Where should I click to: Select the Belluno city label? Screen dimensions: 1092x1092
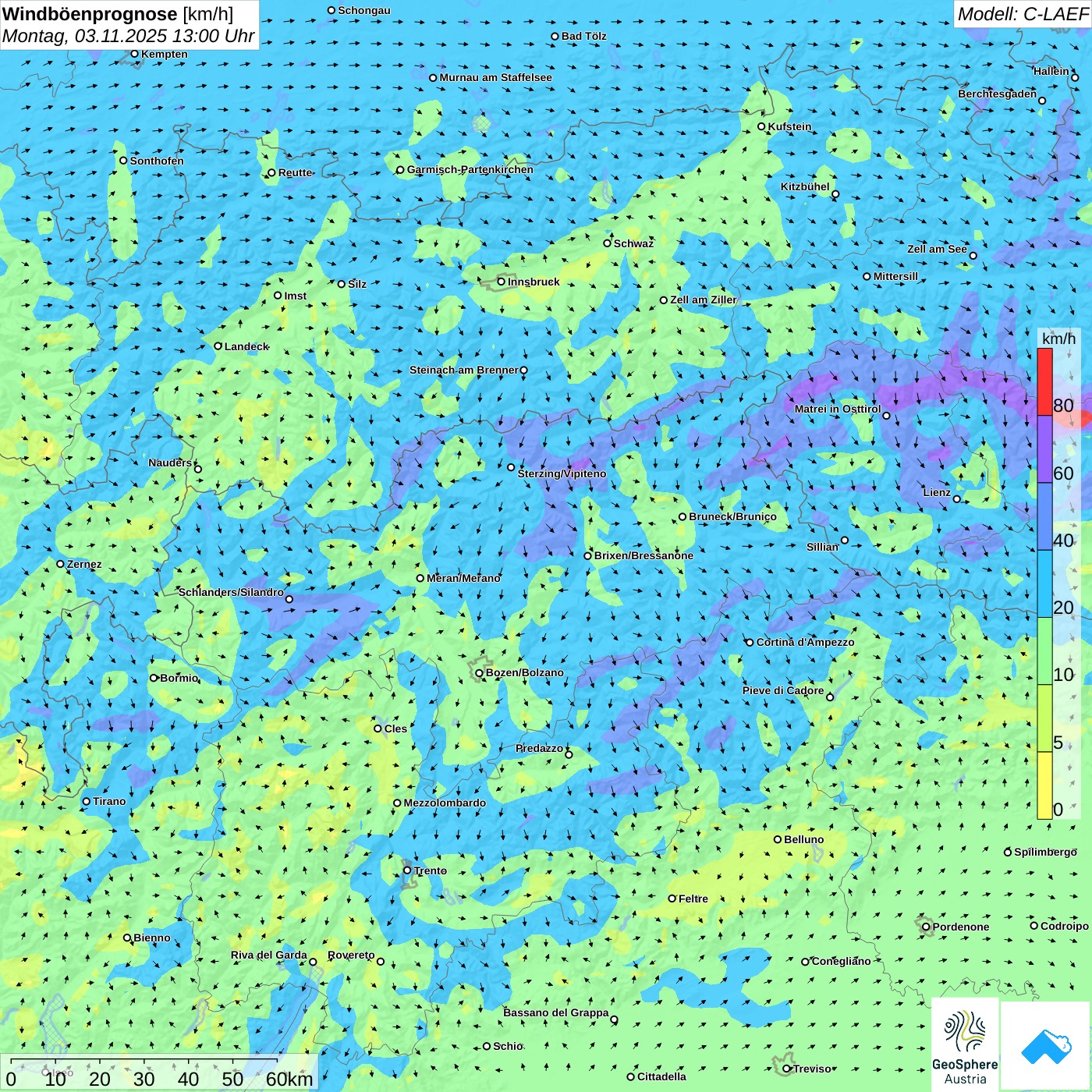coord(803,839)
